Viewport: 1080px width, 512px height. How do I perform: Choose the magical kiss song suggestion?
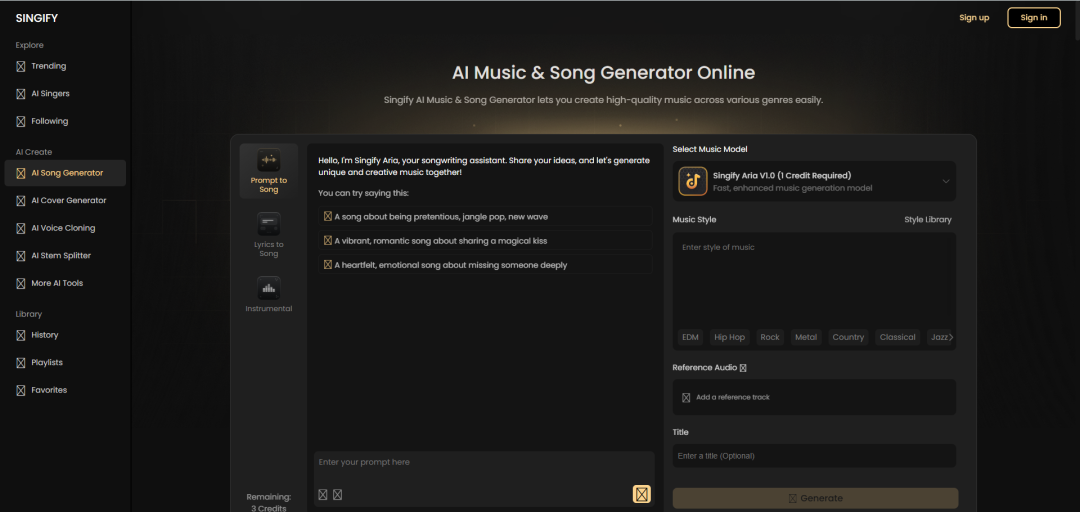coord(485,240)
